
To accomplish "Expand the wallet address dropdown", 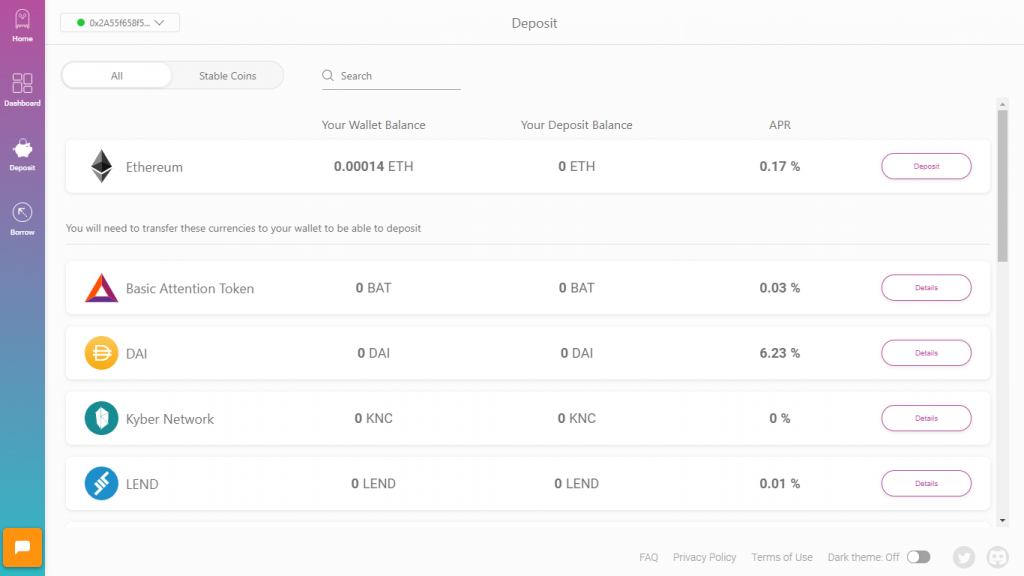I will click(x=120, y=22).
